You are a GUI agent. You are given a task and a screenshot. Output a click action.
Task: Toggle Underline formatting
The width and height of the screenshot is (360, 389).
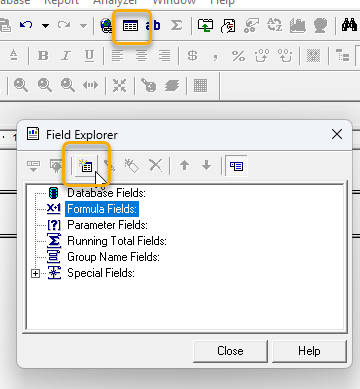click(89, 56)
